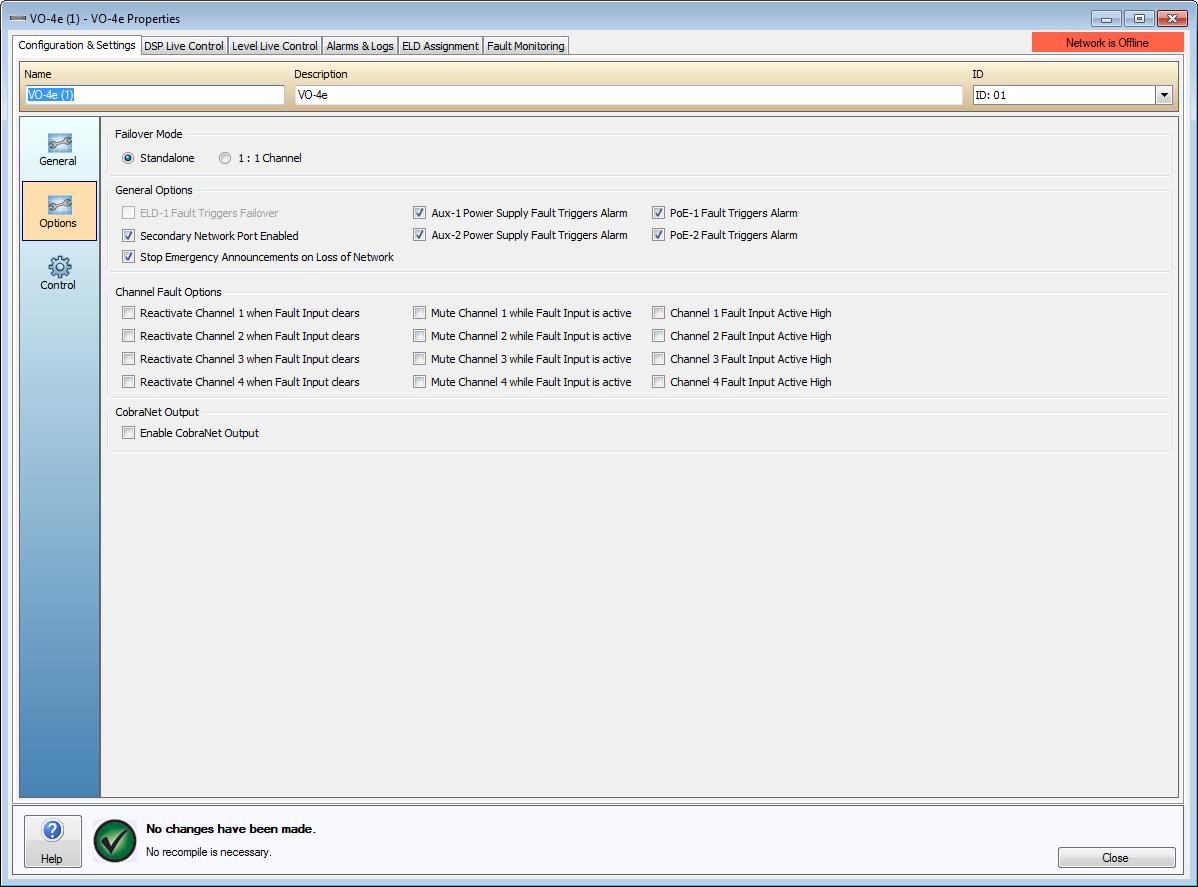This screenshot has width=1198, height=887.
Task: Select 1:1 Channel failover mode
Action: [x=225, y=158]
